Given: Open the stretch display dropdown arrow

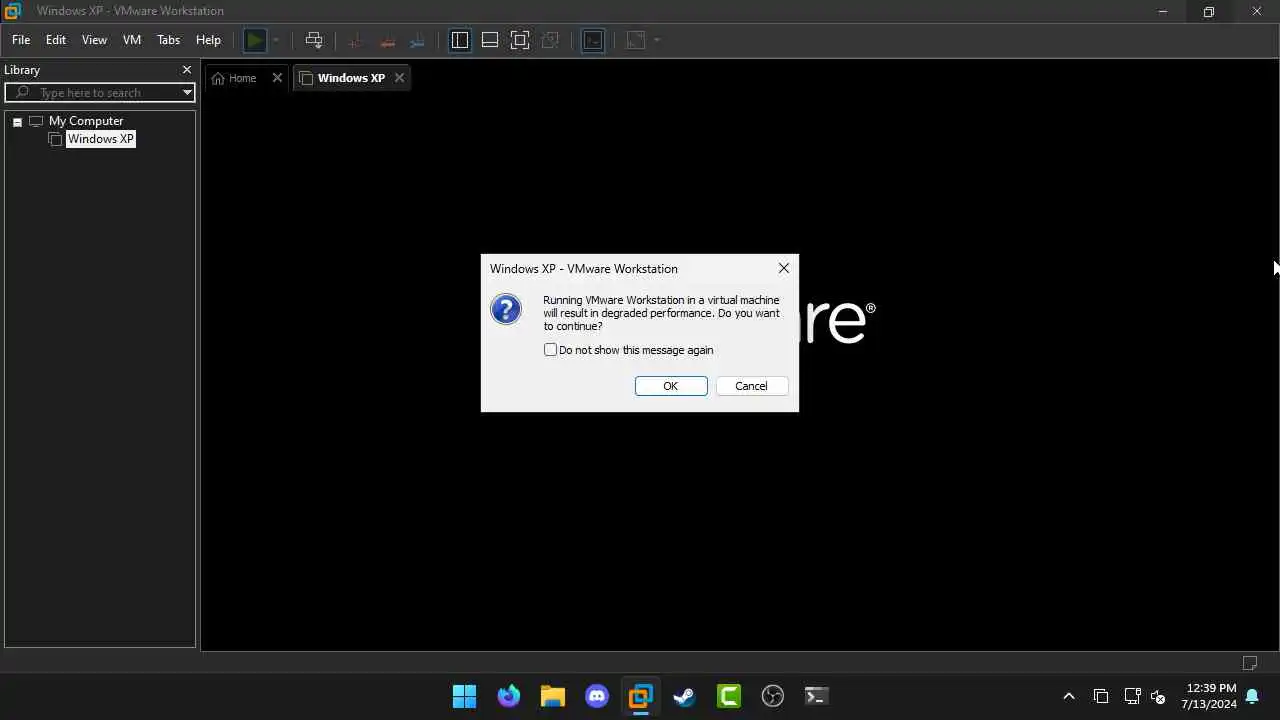Looking at the screenshot, I should click(x=657, y=40).
